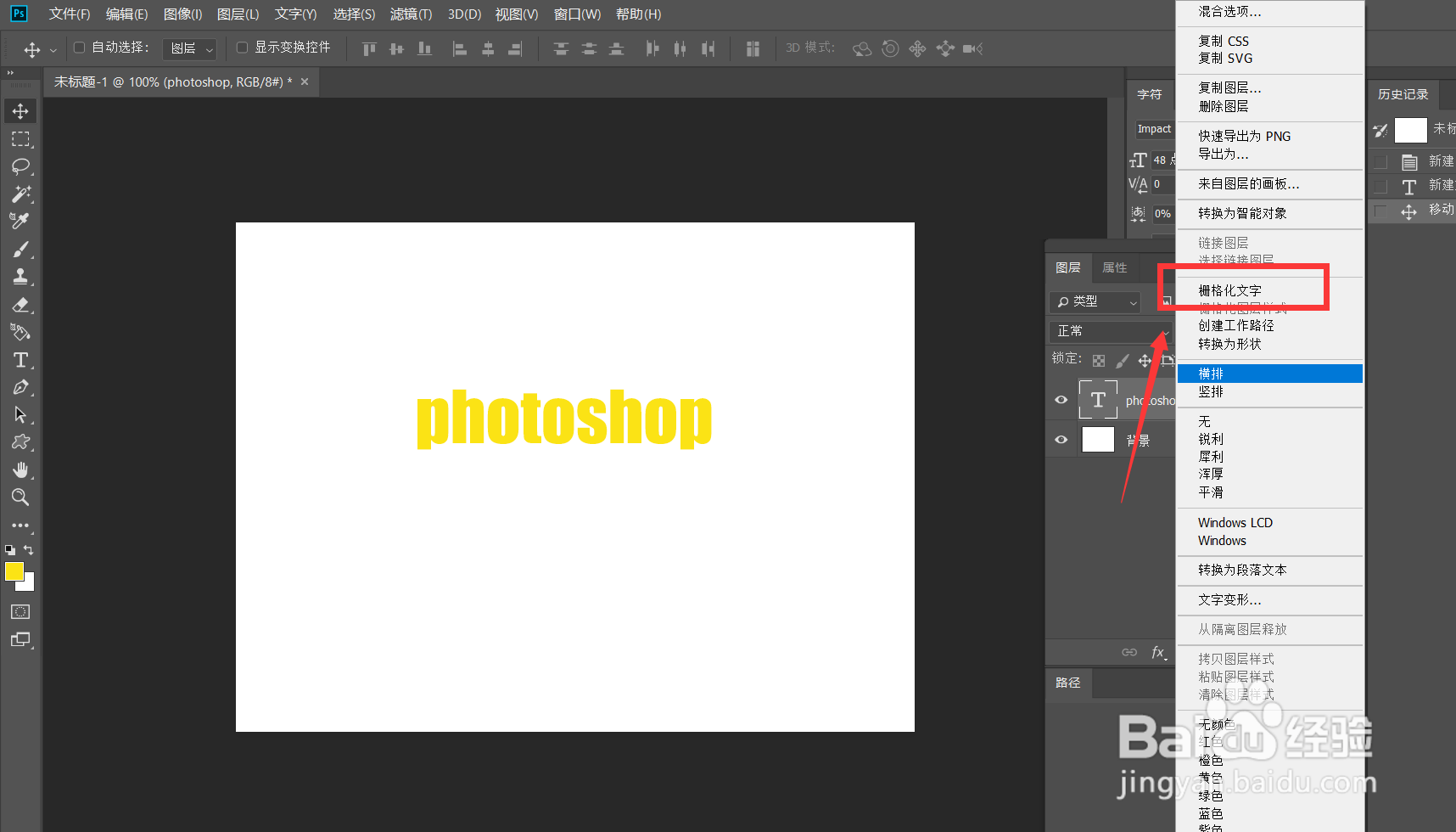Image resolution: width=1456 pixels, height=832 pixels.
Task: Align top edges in options bar
Action: pos(369,48)
